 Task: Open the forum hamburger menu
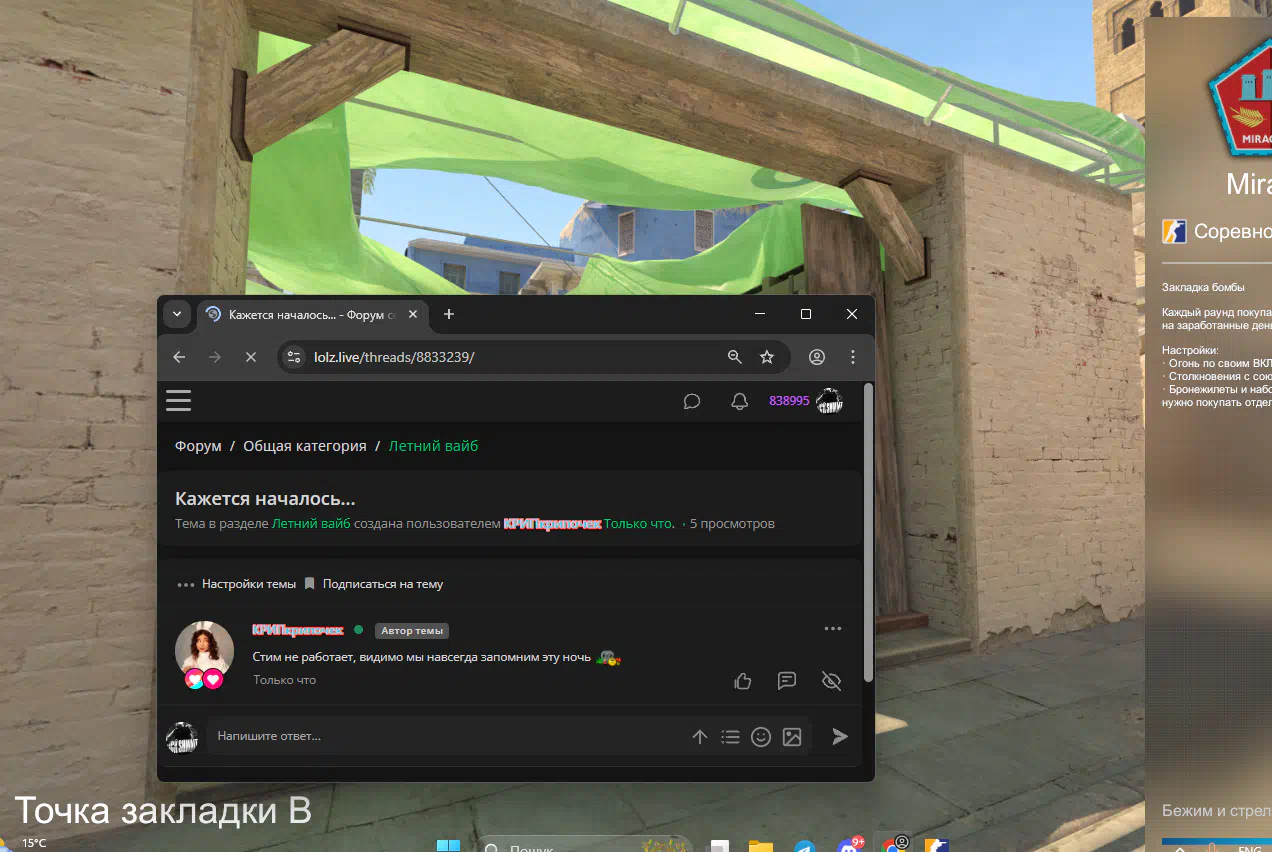(178, 400)
